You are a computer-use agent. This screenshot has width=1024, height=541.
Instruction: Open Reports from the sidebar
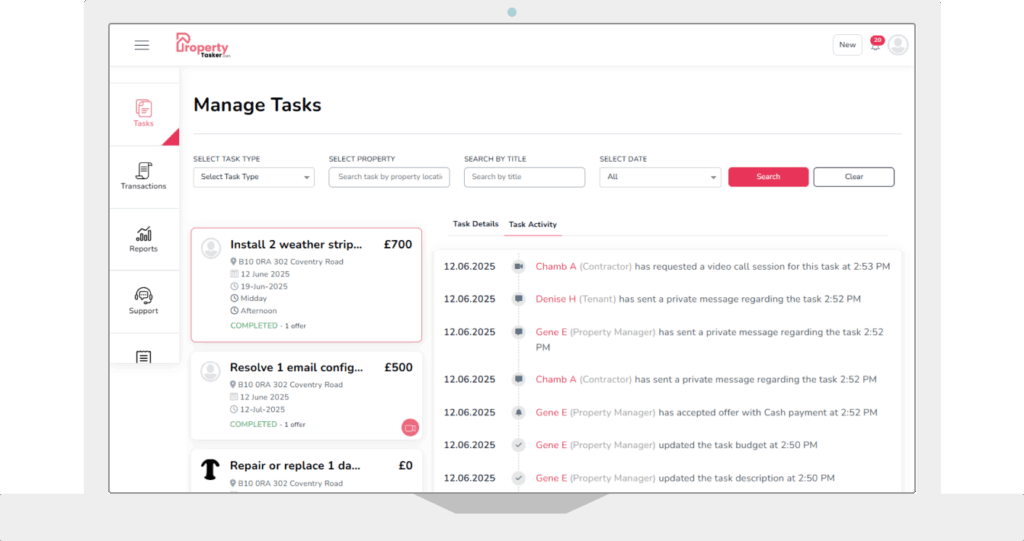pos(144,238)
